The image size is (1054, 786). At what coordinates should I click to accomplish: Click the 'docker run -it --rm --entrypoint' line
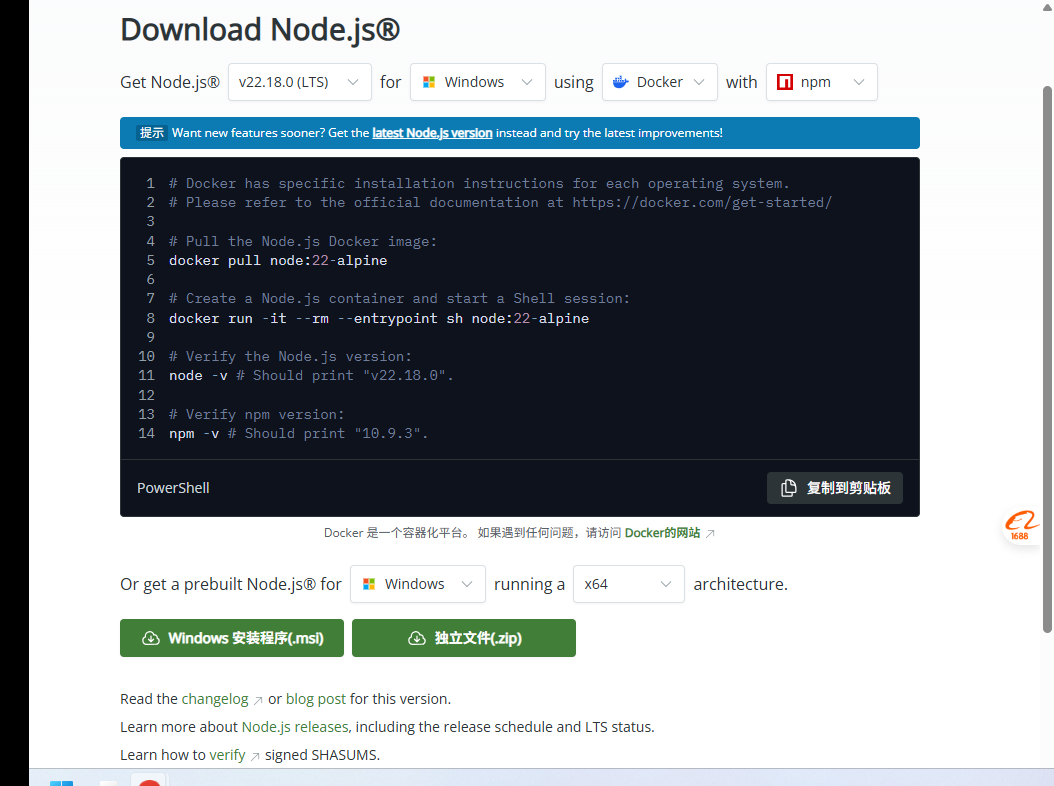point(378,318)
